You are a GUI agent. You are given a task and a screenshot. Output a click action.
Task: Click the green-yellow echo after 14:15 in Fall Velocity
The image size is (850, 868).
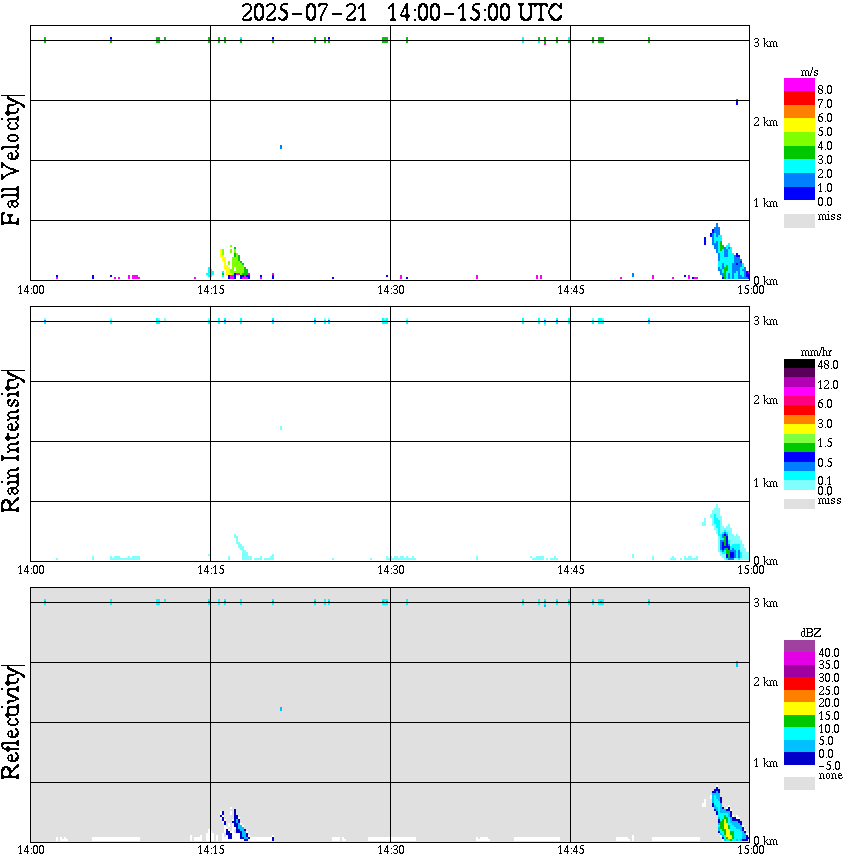click(236, 264)
